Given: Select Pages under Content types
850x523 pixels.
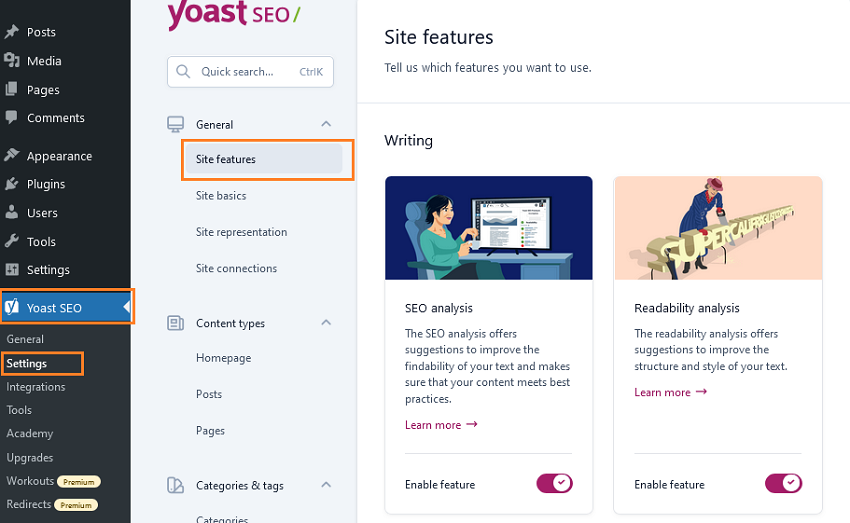Looking at the screenshot, I should tap(210, 431).
